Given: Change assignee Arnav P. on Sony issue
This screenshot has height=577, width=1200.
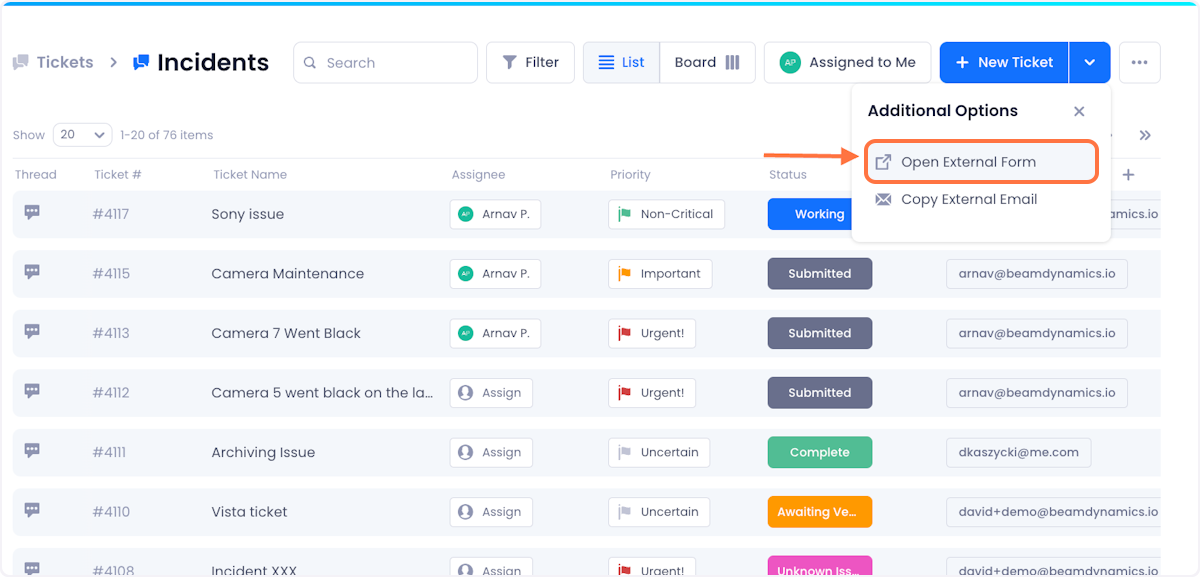Looking at the screenshot, I should click(495, 214).
